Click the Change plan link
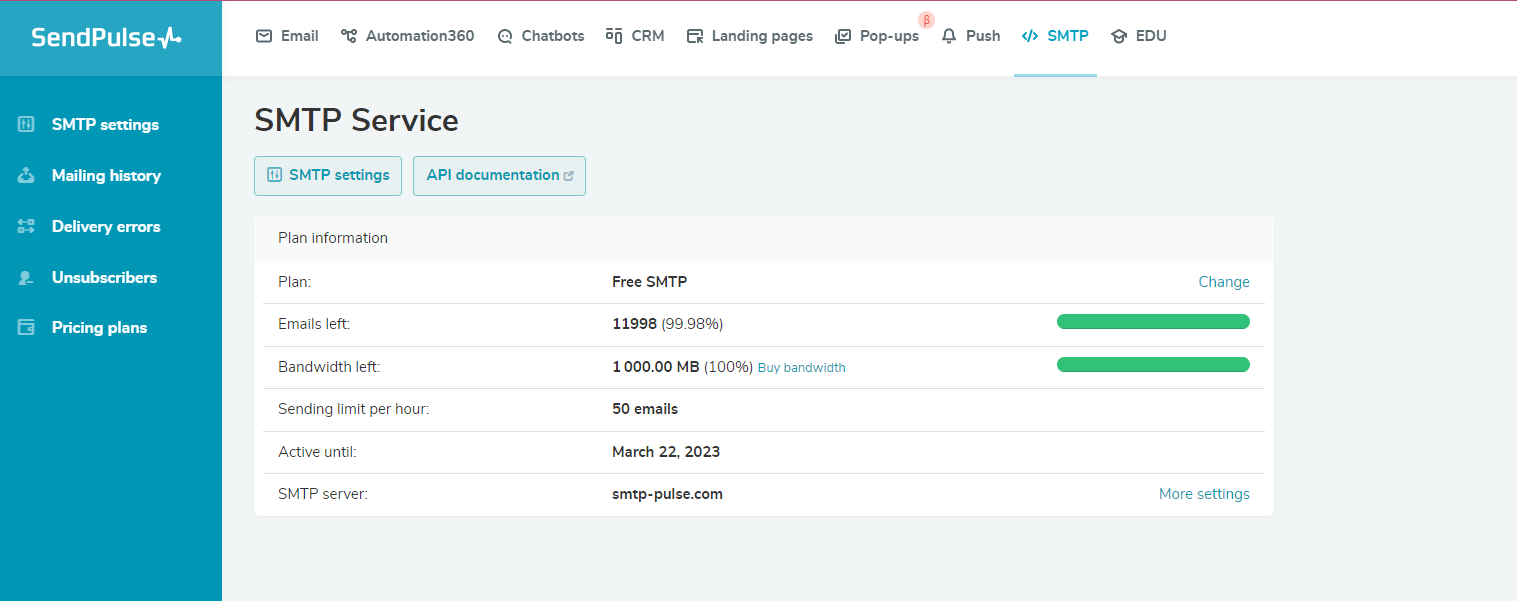The width and height of the screenshot is (1517, 601). point(1224,282)
